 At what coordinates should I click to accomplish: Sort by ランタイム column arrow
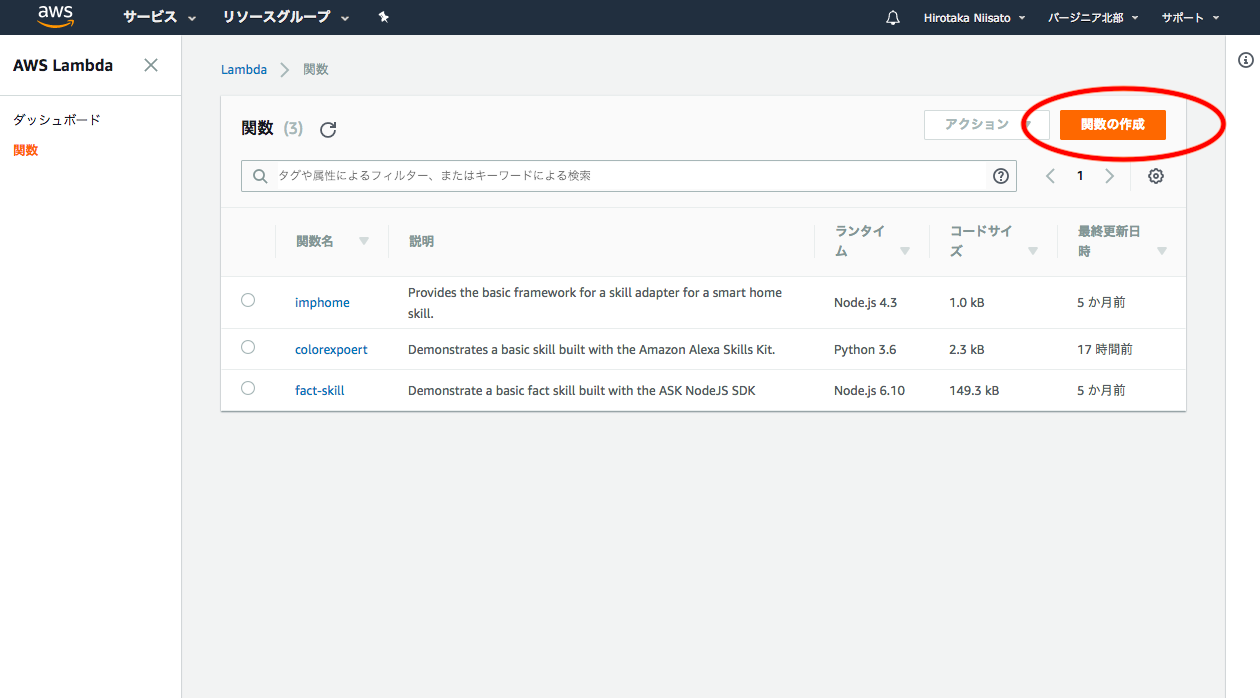tap(905, 251)
